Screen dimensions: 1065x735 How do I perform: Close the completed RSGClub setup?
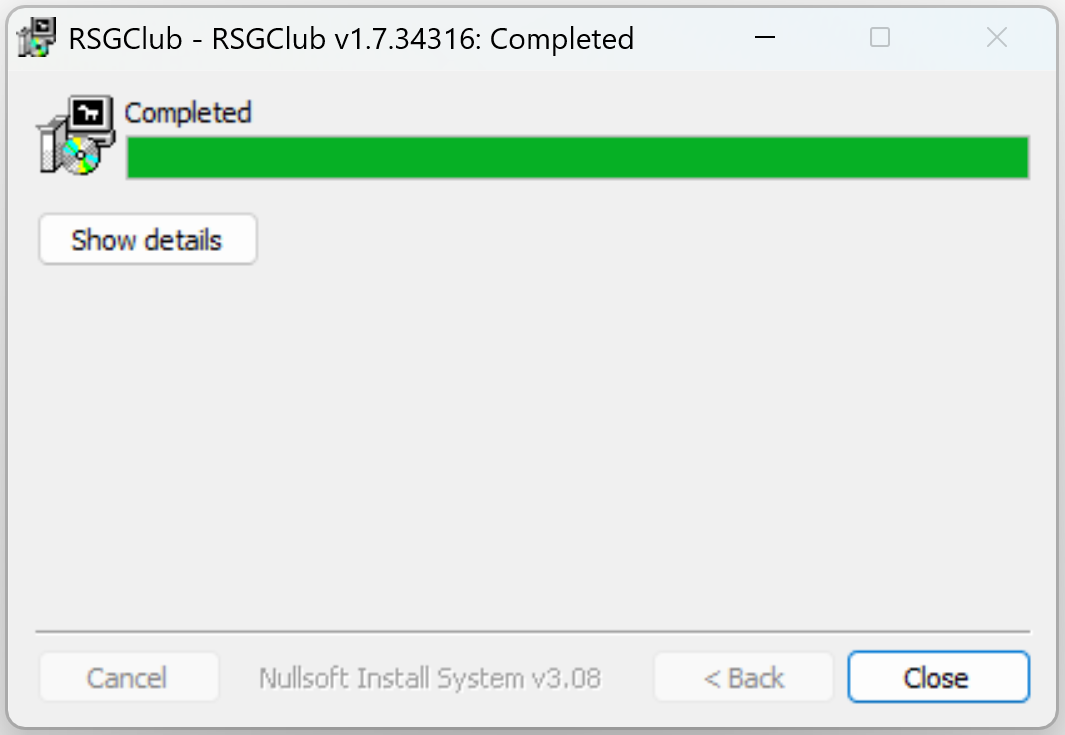[x=938, y=677]
